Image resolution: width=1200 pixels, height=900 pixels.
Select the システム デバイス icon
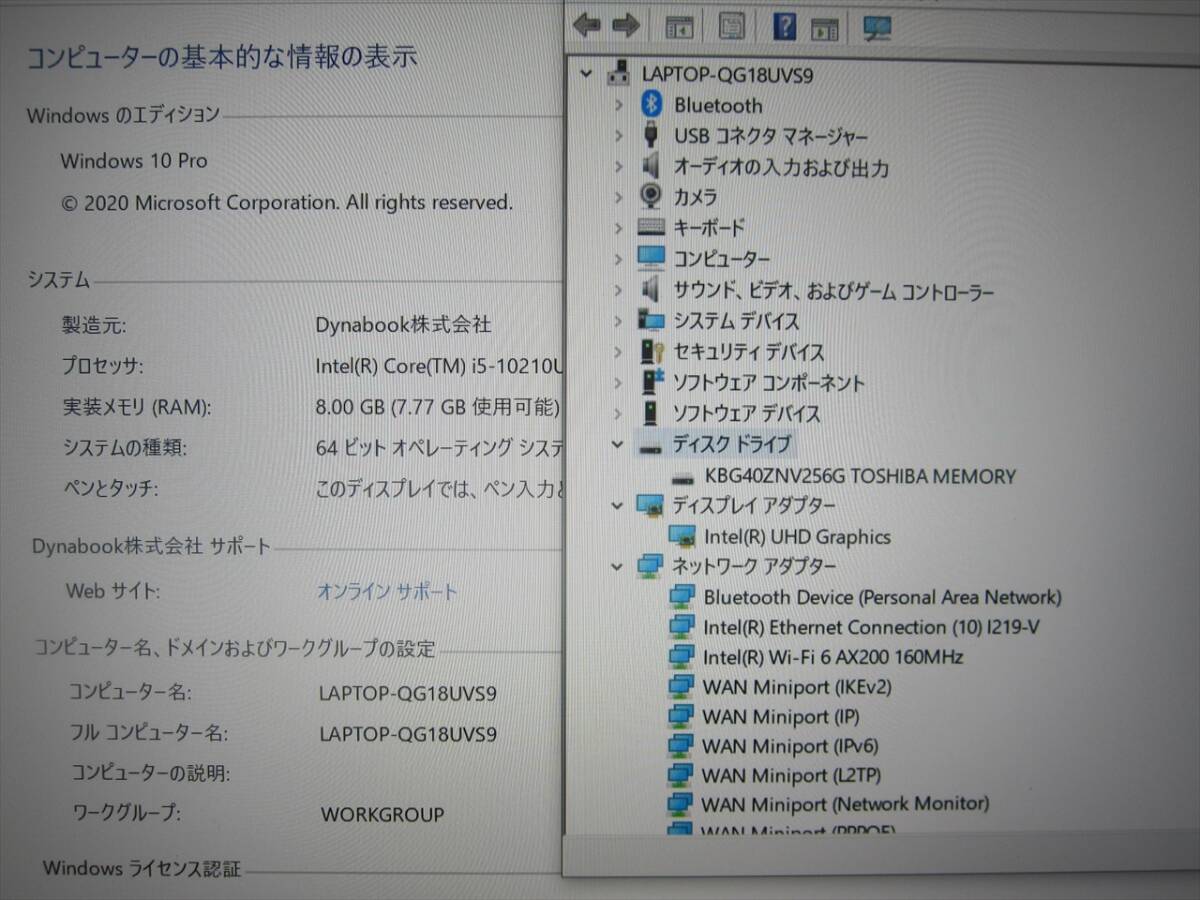(651, 321)
